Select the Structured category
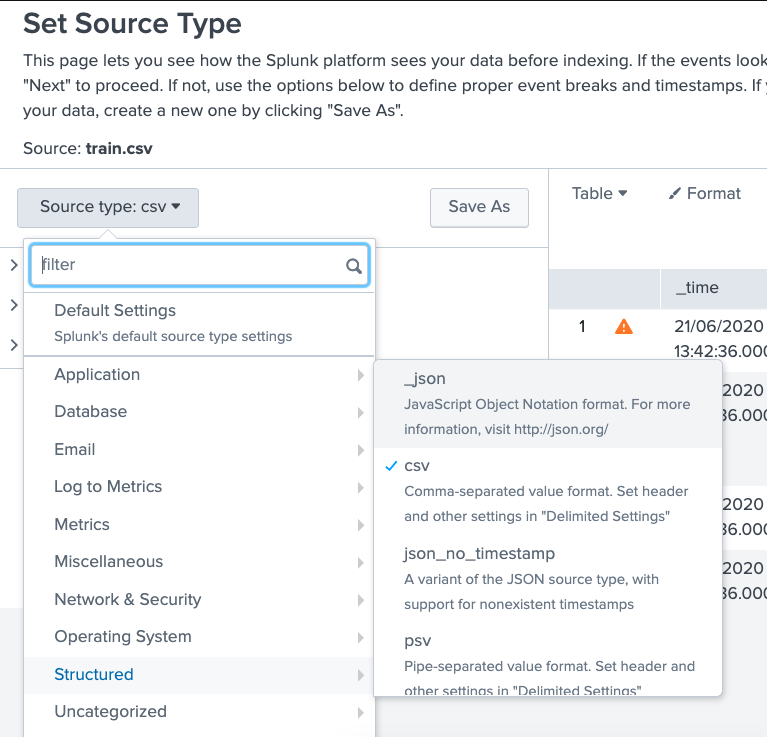The width and height of the screenshot is (767, 737). [199, 675]
